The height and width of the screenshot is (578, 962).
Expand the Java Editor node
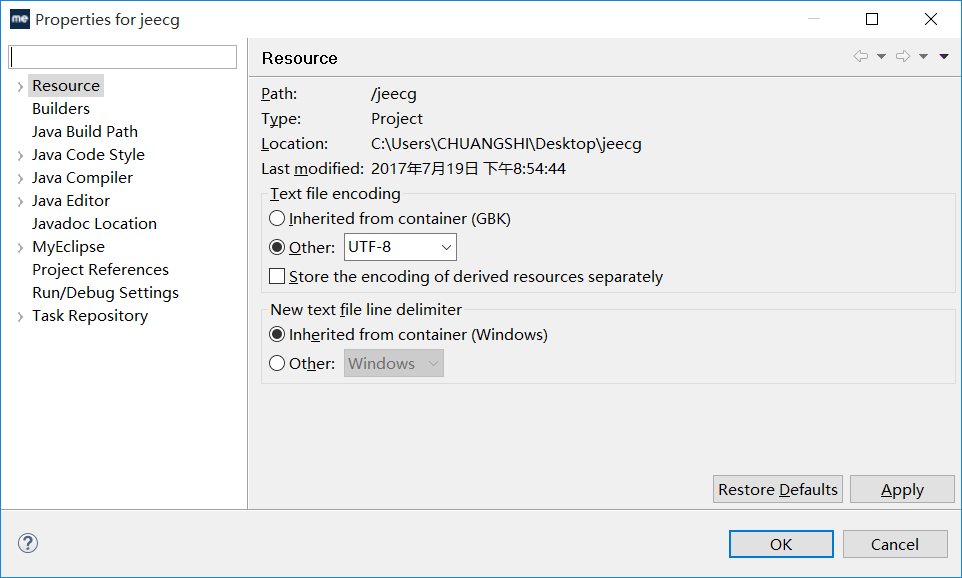point(20,202)
